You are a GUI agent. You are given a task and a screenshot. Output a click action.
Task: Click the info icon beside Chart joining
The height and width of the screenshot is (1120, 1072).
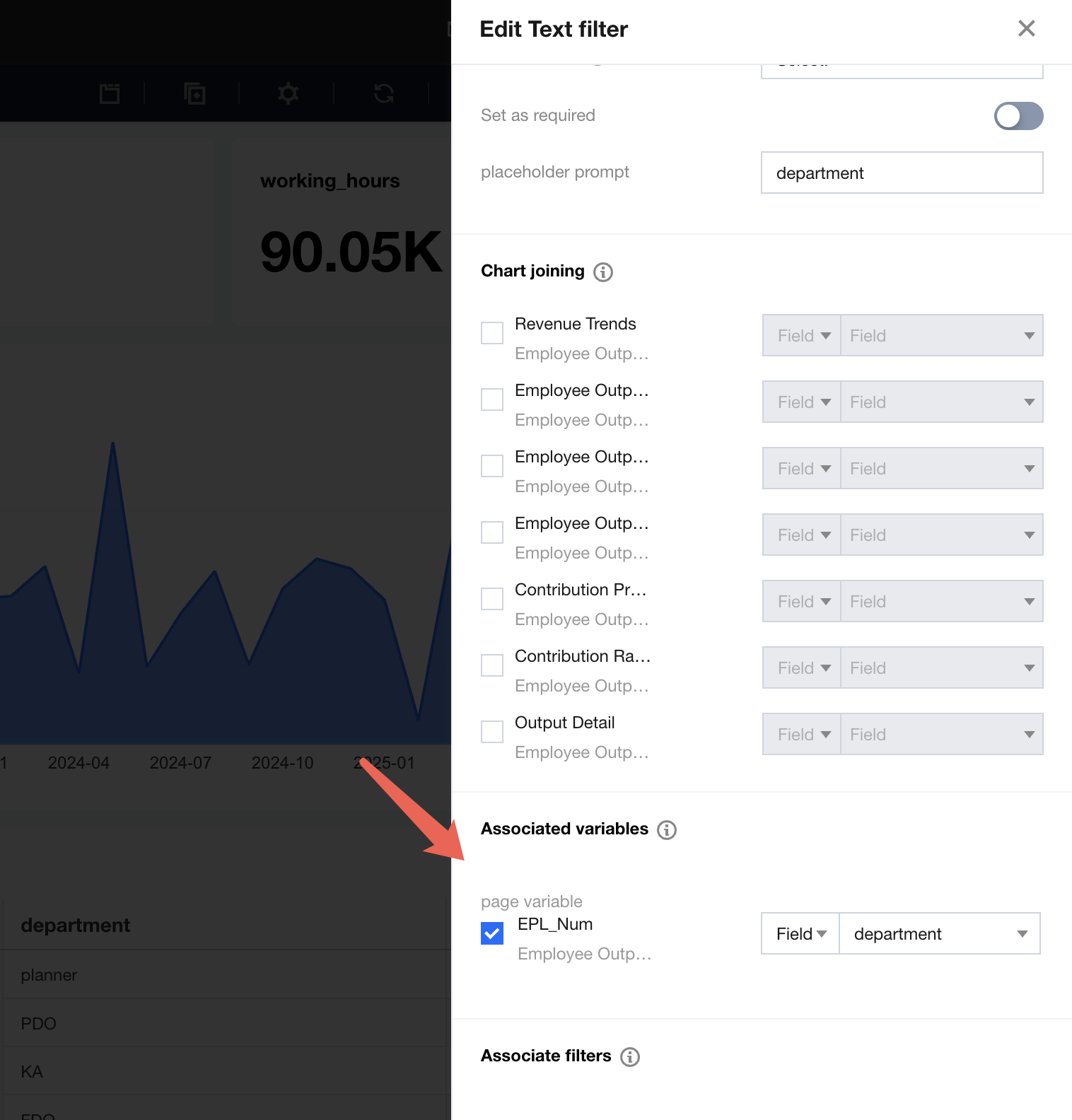tap(603, 272)
